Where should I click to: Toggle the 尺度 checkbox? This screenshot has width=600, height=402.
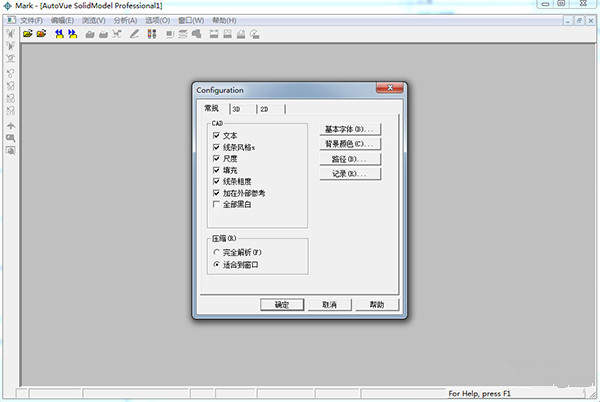click(216, 158)
